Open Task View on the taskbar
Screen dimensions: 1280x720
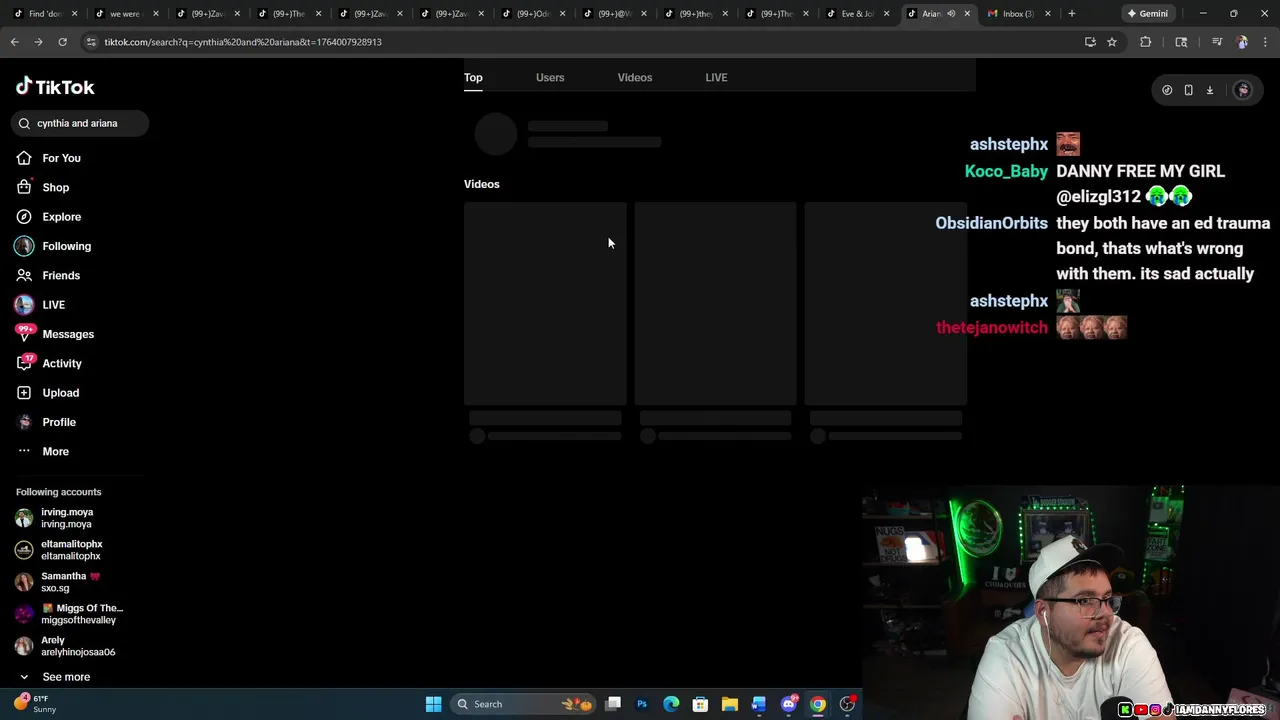(613, 704)
